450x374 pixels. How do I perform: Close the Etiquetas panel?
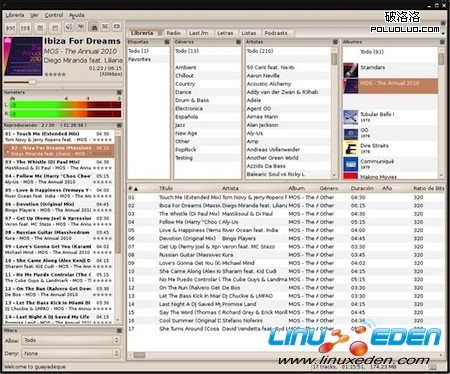[167, 42]
